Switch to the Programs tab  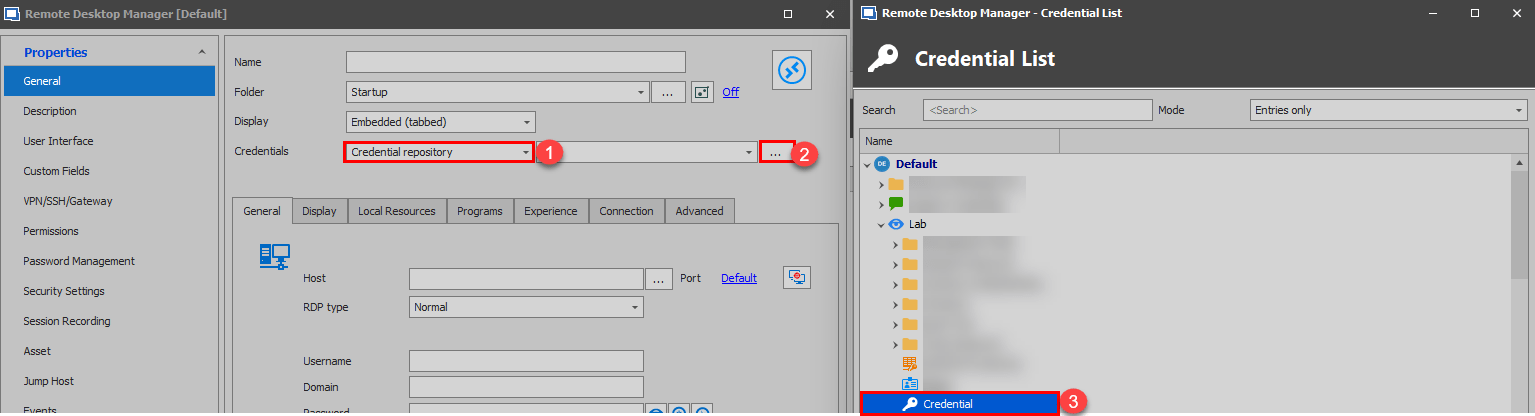[480, 211]
